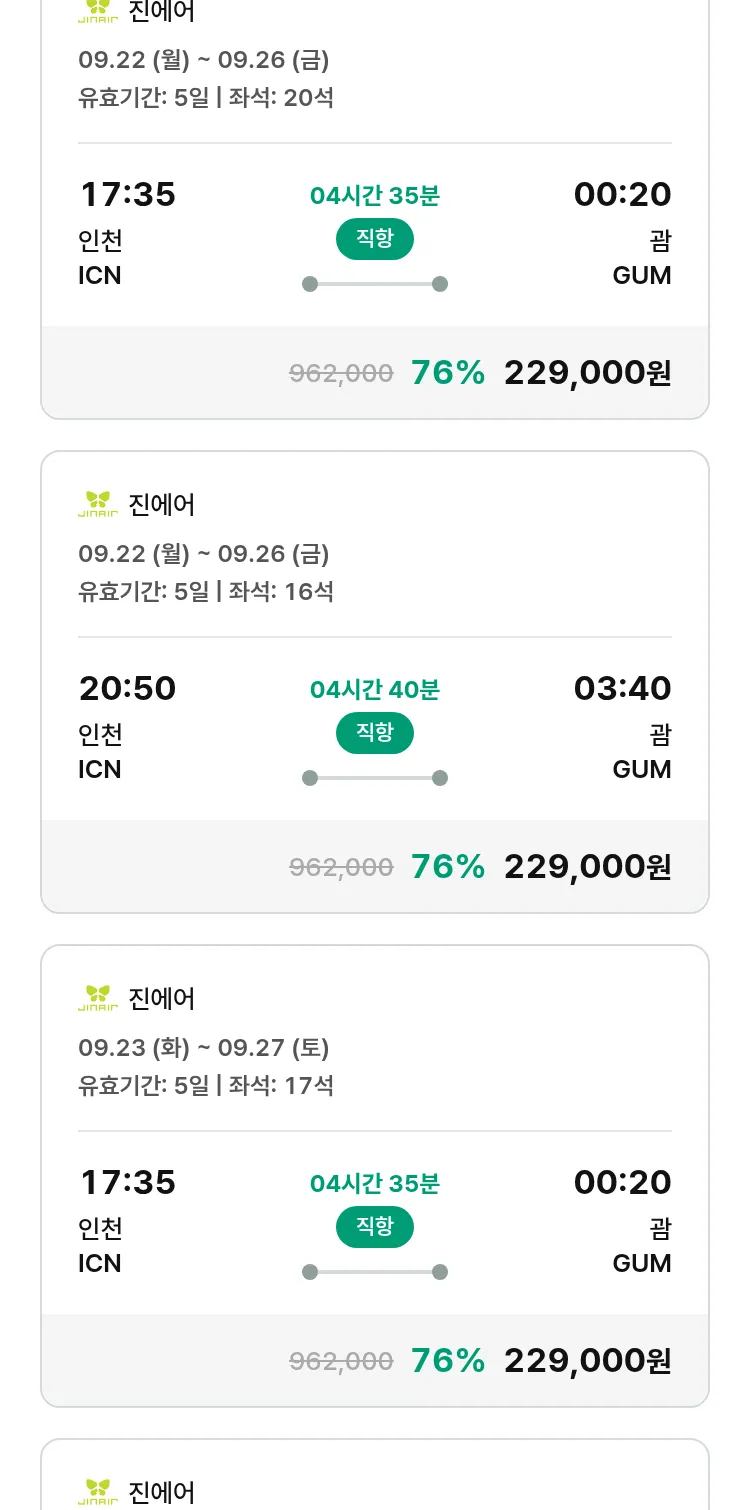Click the 20:50 departure time
The height and width of the screenshot is (1510, 750).
(128, 689)
